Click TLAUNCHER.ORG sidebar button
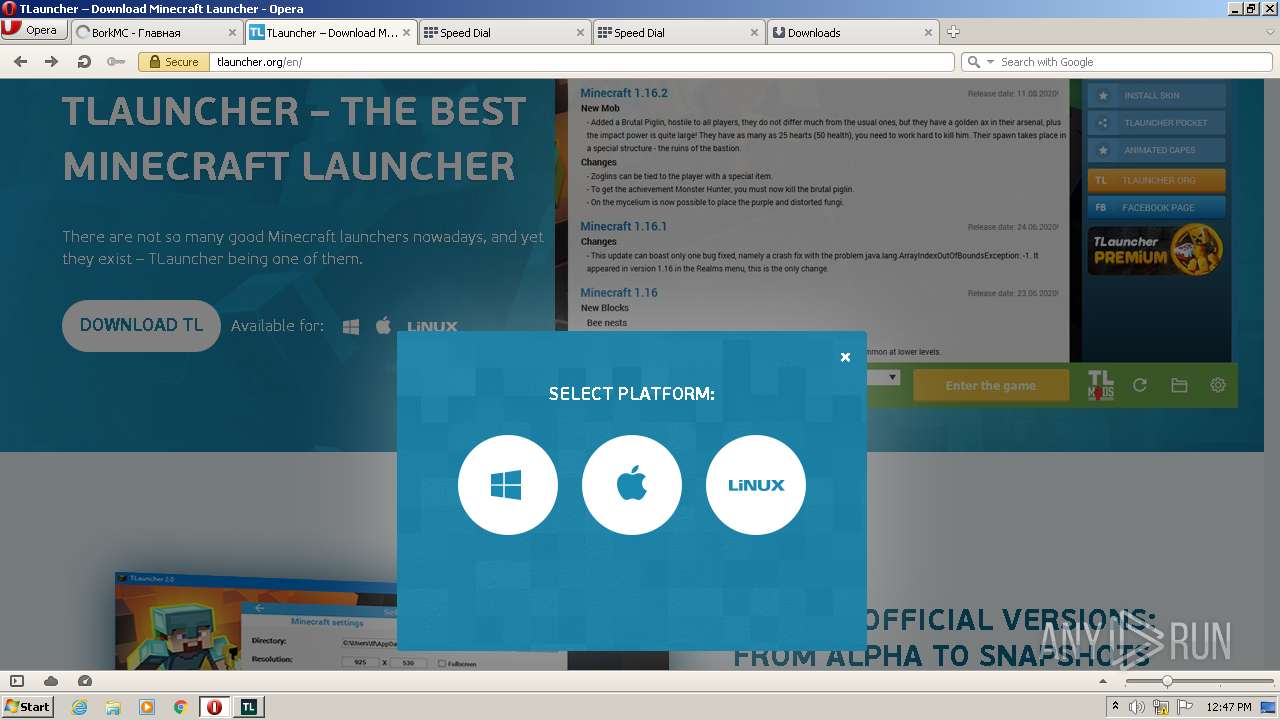 [x=1156, y=180]
